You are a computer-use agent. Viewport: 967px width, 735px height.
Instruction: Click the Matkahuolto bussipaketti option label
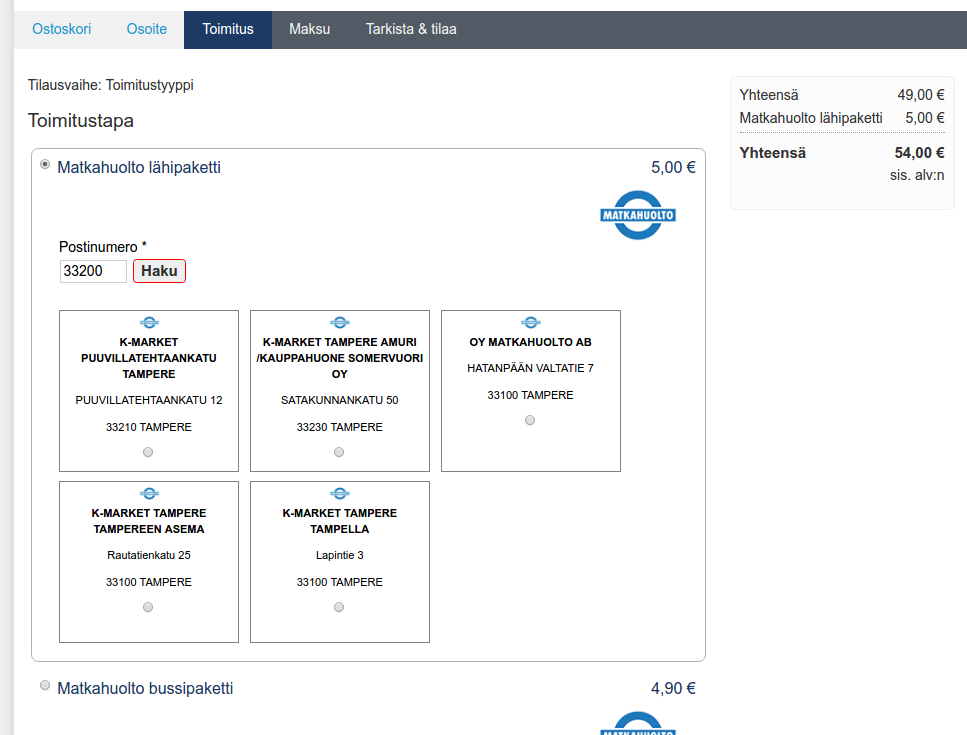[x=145, y=688]
